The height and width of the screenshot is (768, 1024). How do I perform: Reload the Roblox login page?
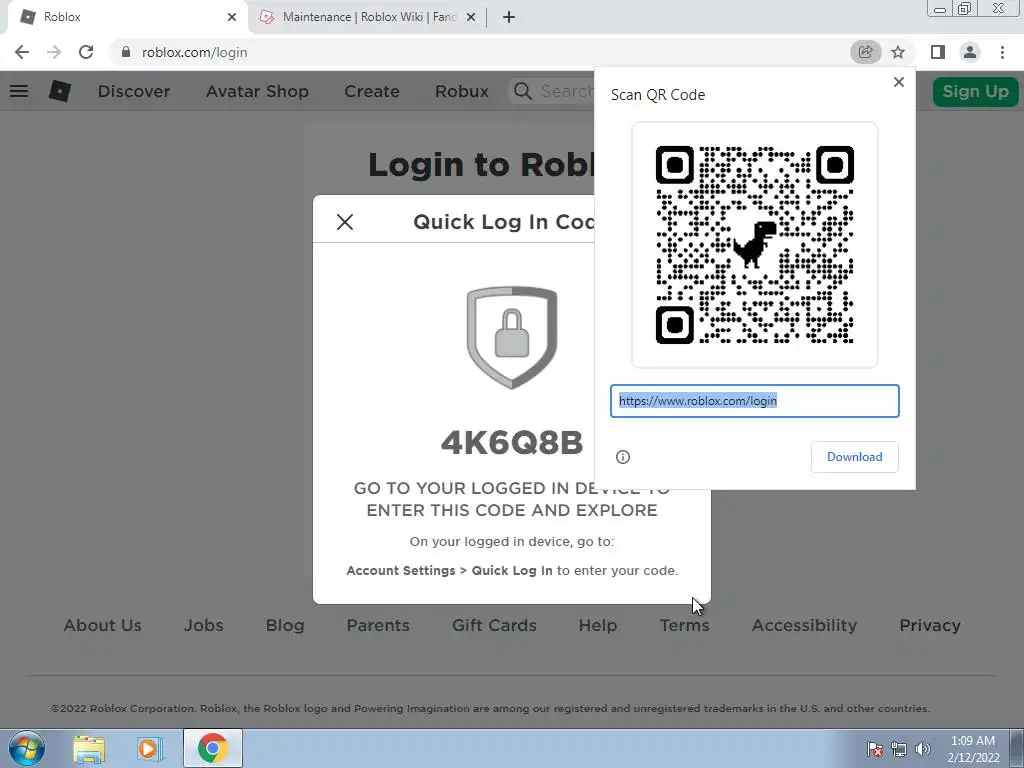86,52
